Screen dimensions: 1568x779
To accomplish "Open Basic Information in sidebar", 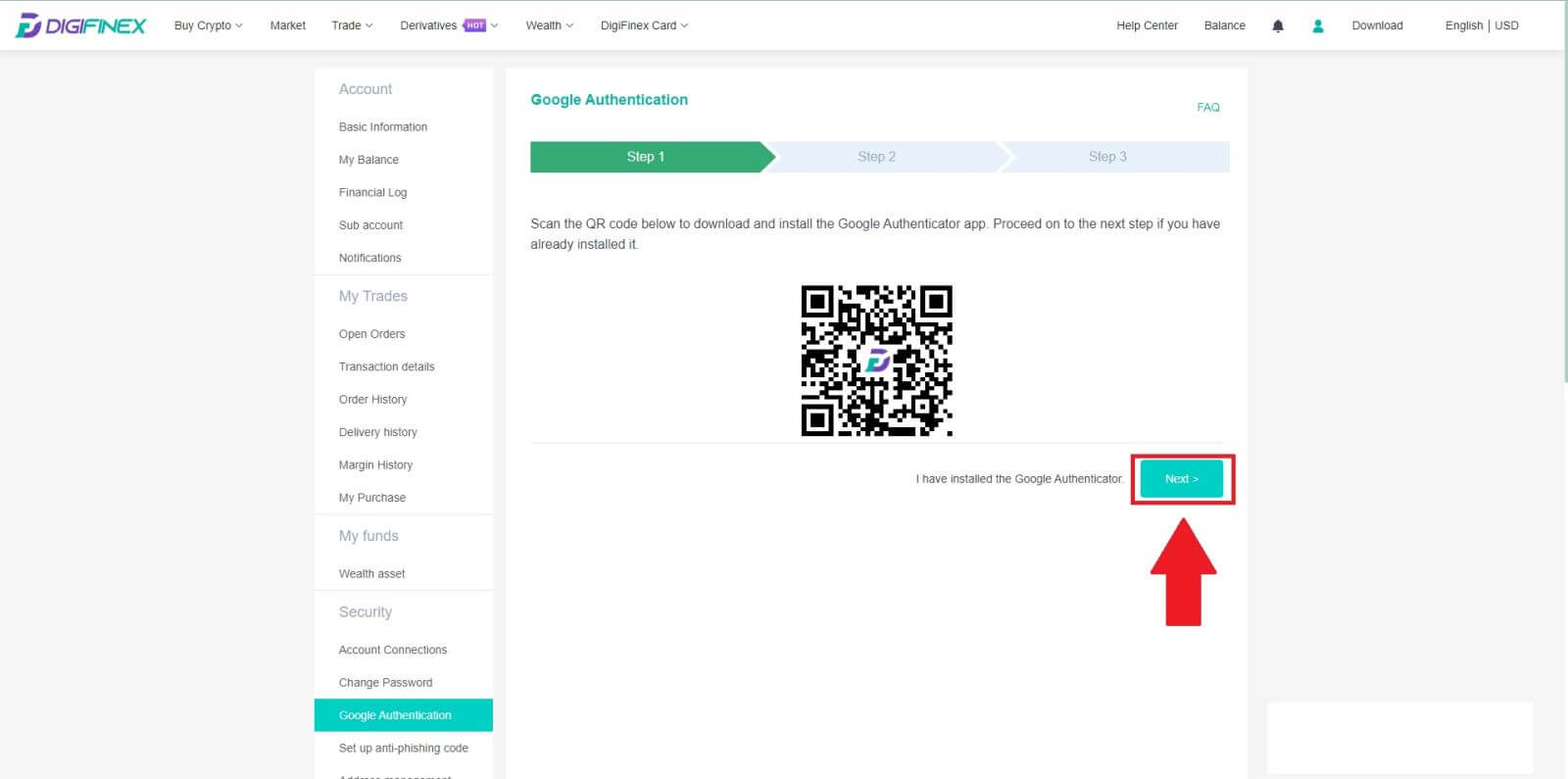I will click(x=382, y=127).
